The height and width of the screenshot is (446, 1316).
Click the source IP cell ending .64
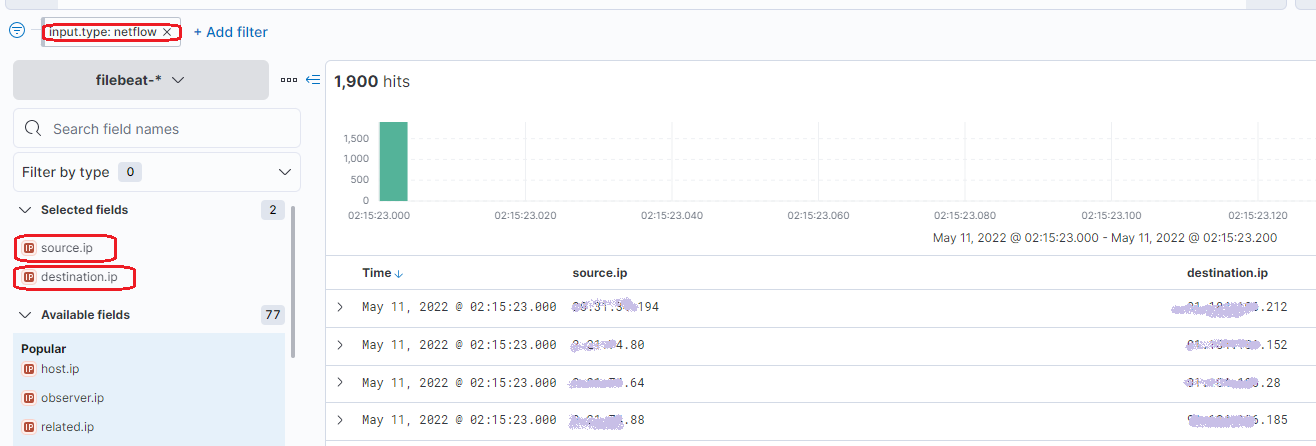pyautogui.click(x=608, y=383)
